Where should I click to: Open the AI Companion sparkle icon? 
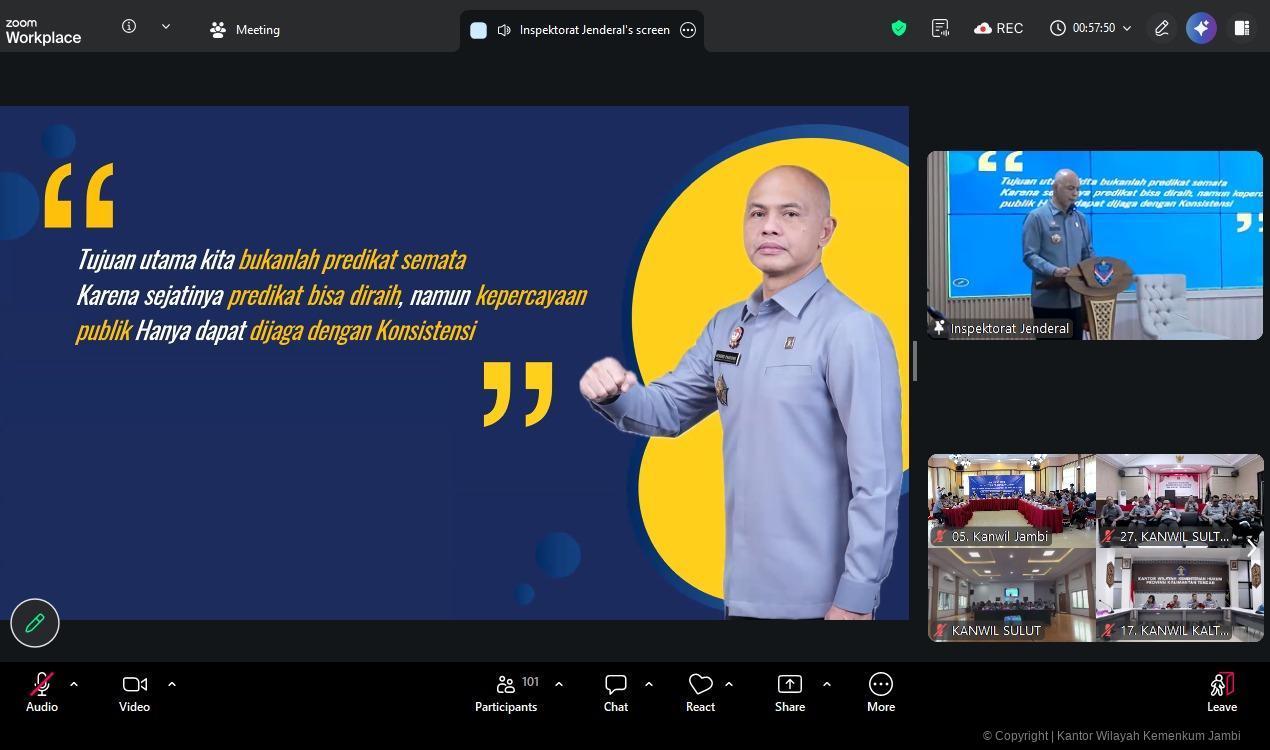click(1201, 28)
